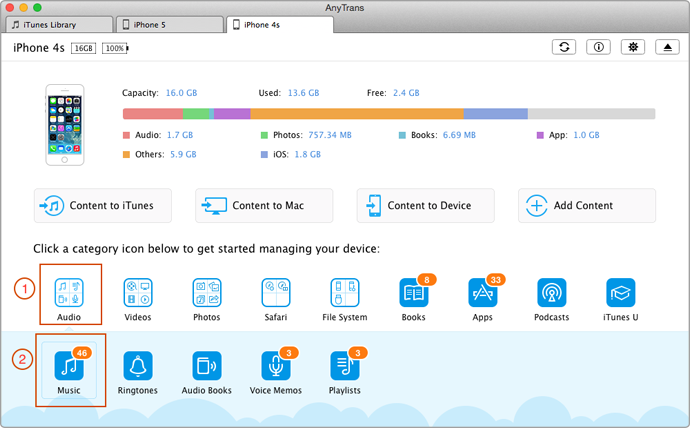Select the iPhone 4s tab

click(x=280, y=25)
